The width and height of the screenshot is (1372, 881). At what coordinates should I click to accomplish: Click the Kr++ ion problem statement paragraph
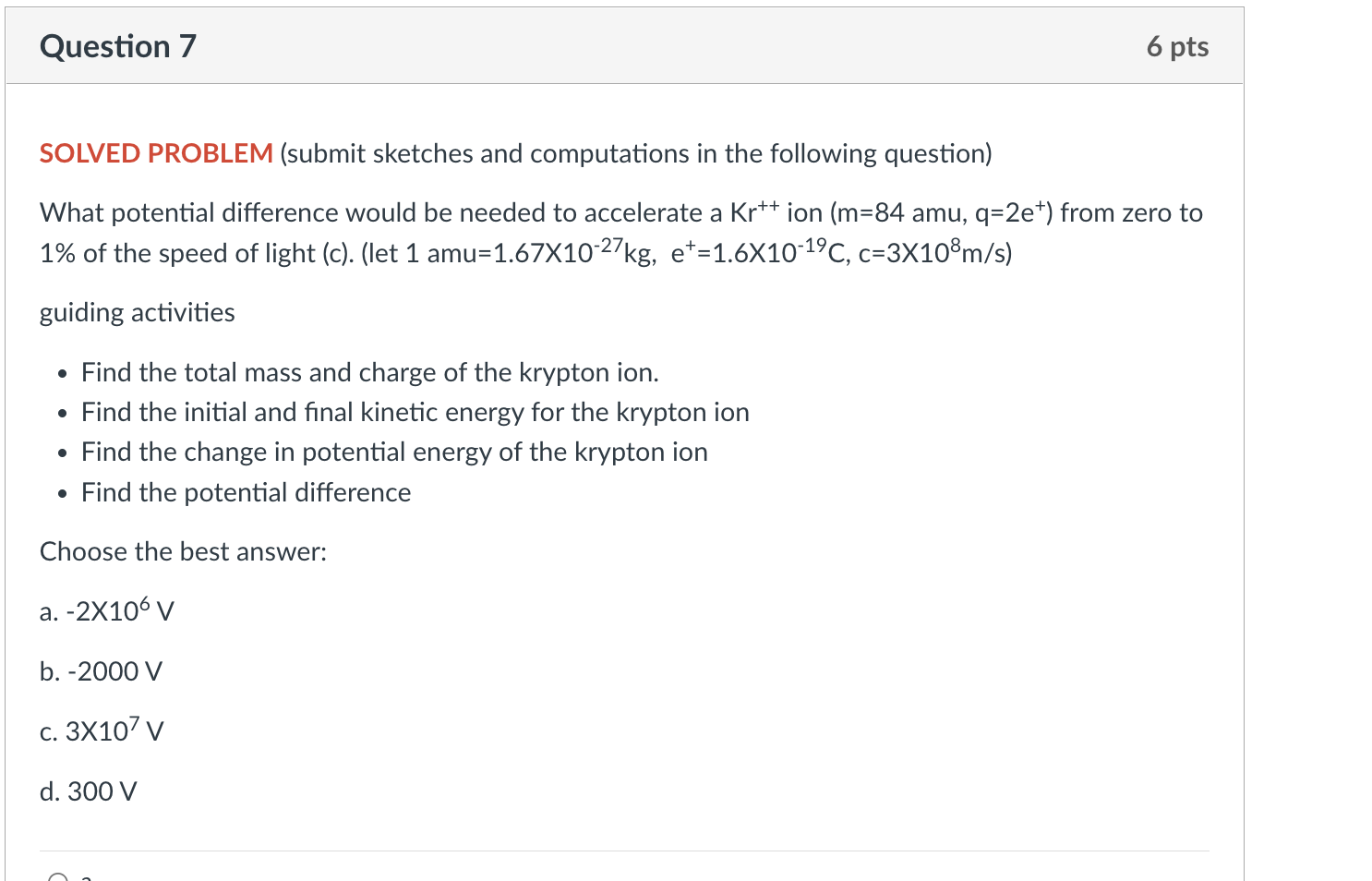click(620, 231)
